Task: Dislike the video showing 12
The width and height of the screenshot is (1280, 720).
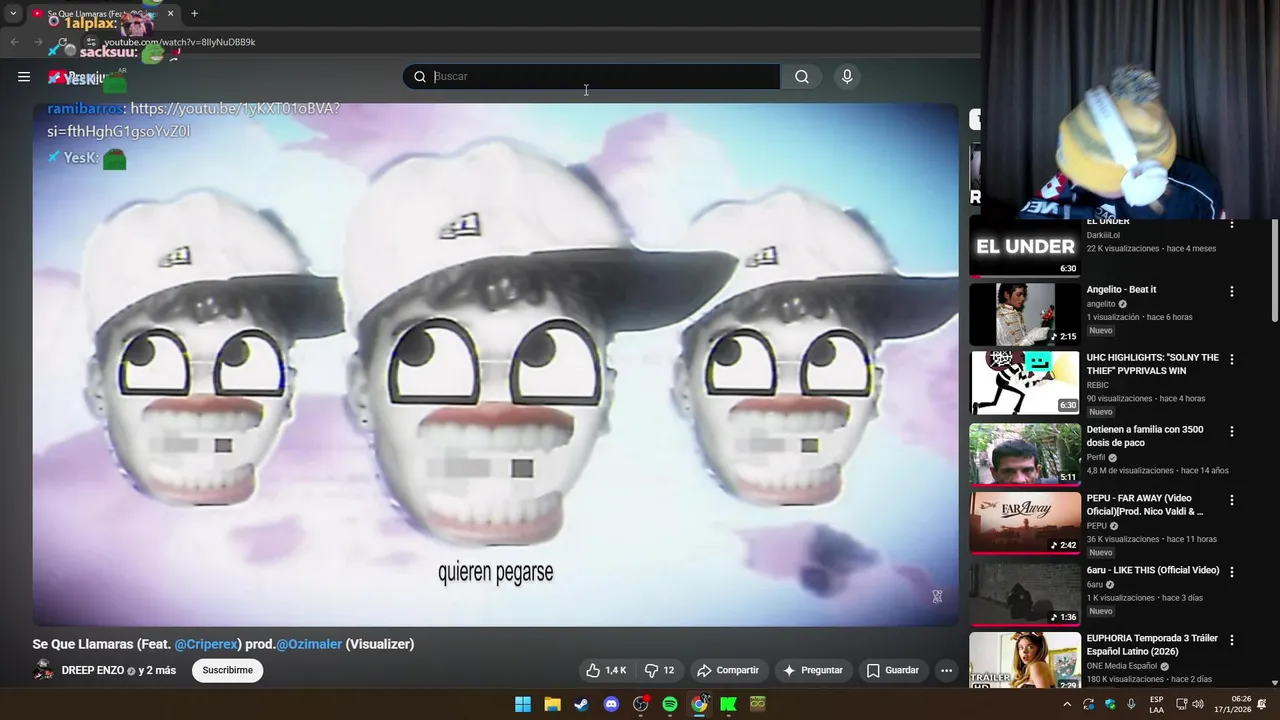Action: pos(659,670)
